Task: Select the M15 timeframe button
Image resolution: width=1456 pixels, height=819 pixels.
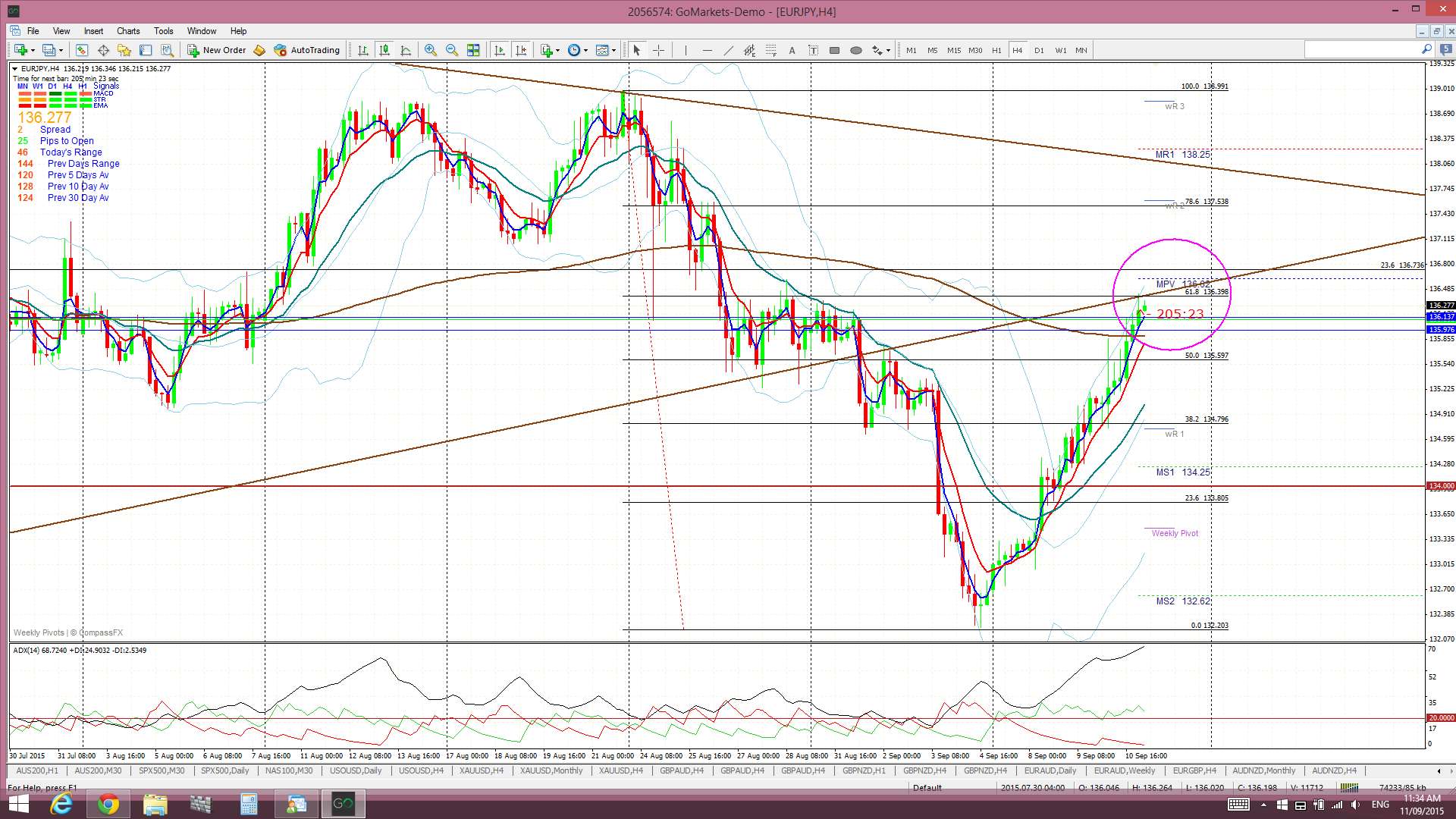Action: (x=954, y=50)
